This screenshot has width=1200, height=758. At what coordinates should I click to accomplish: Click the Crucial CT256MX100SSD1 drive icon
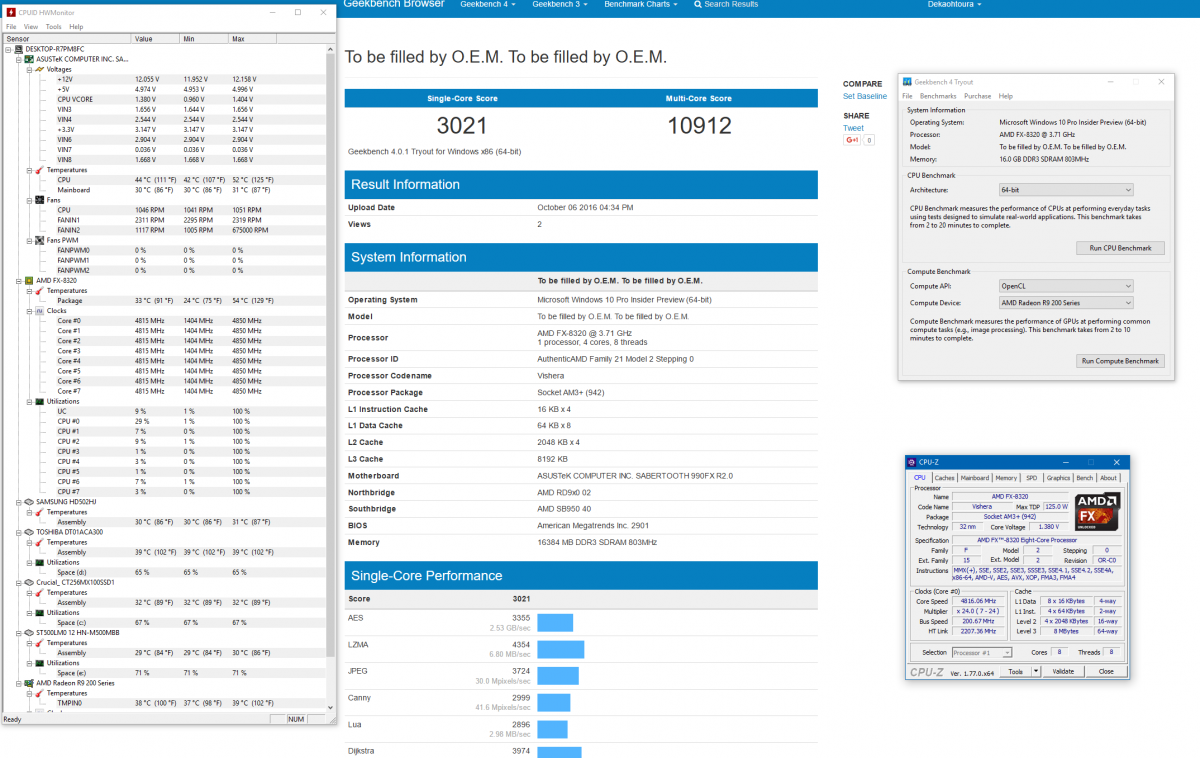[29, 582]
